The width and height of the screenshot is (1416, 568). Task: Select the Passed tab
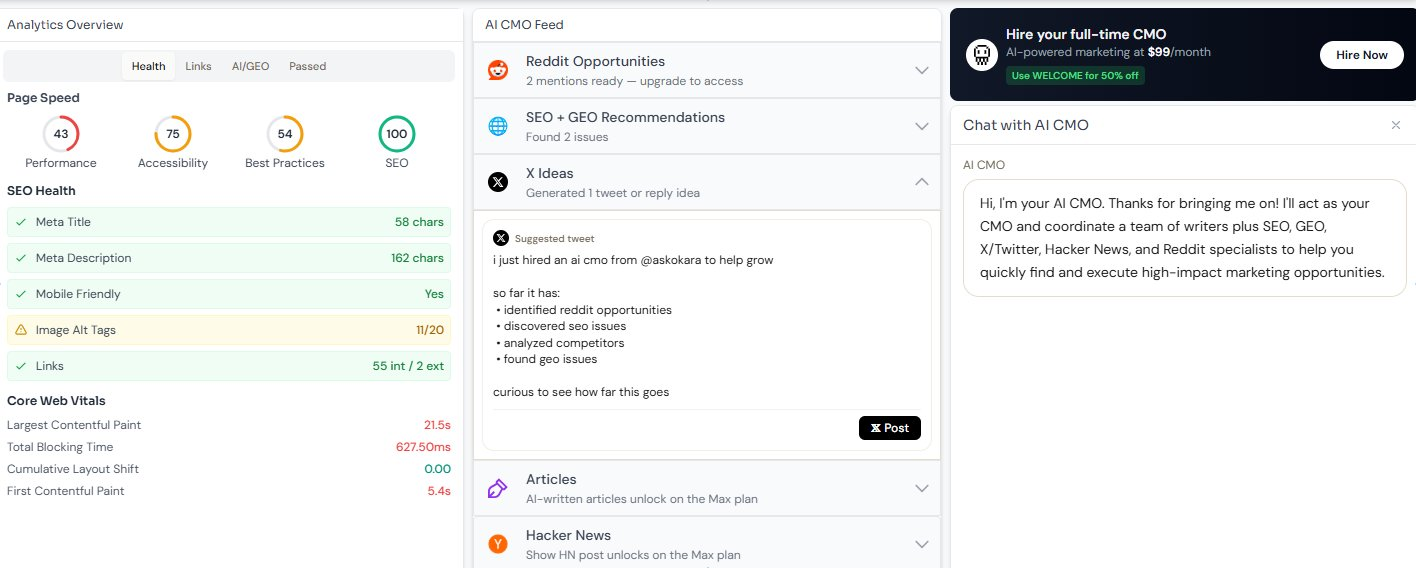[308, 66]
